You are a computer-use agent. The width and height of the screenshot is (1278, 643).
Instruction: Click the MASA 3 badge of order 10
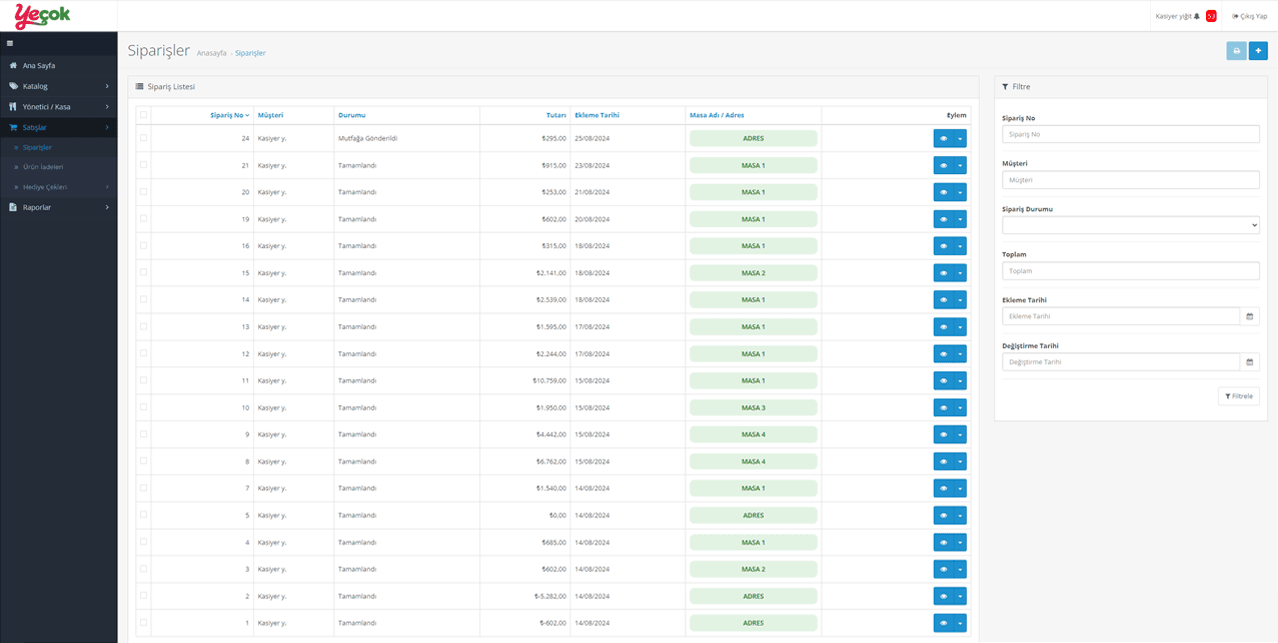pos(753,408)
